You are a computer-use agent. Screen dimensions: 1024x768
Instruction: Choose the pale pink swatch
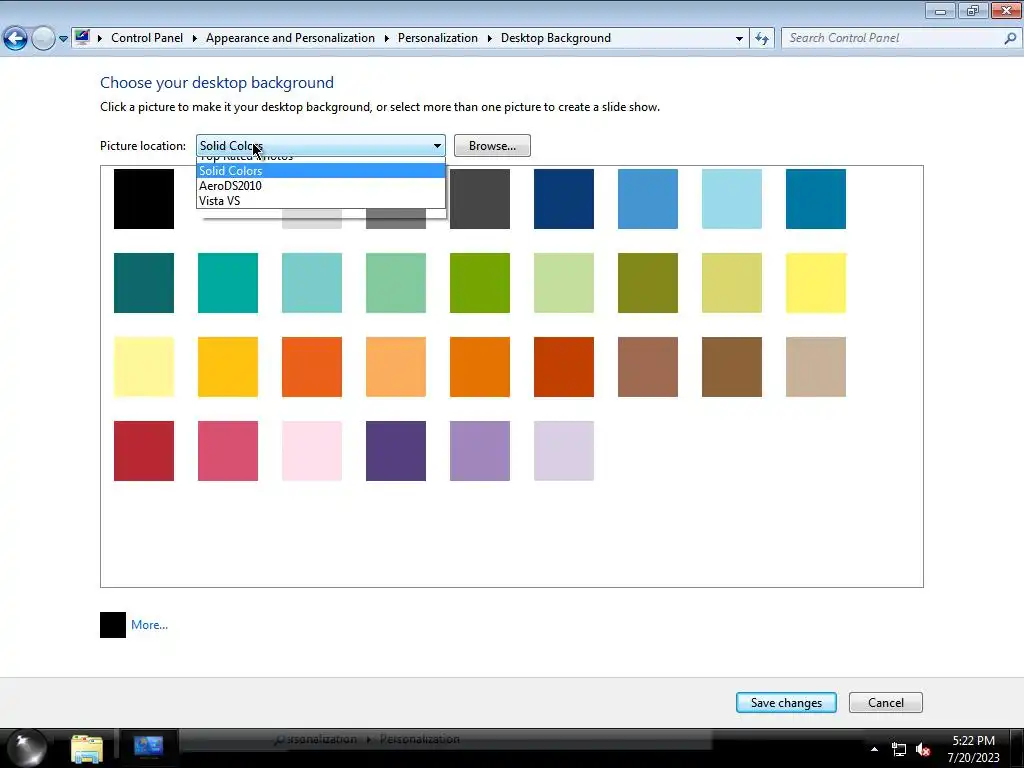[x=312, y=451]
